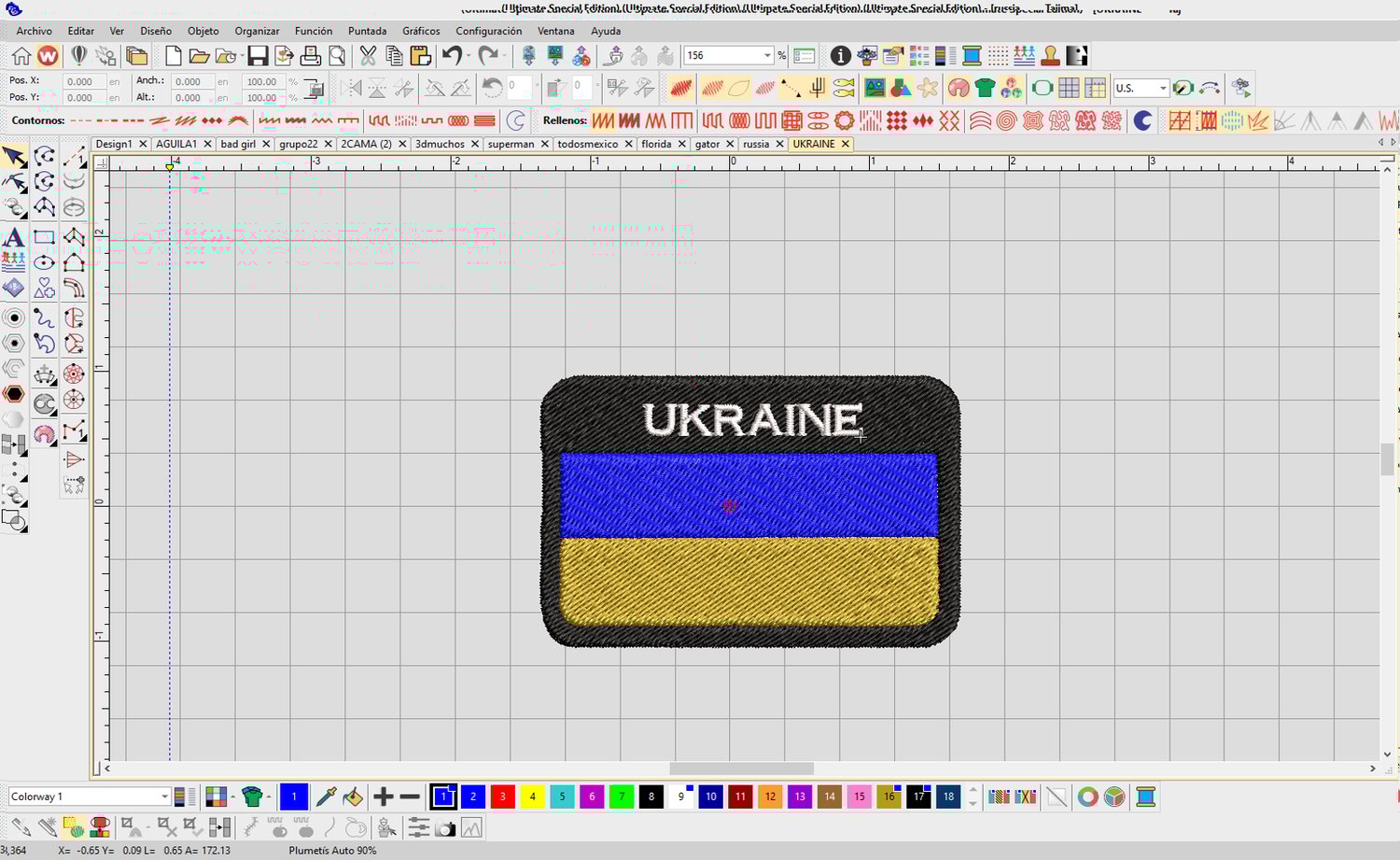Save the design with the floppy disk icon
Image resolution: width=1400 pixels, height=860 pixels.
(258, 56)
